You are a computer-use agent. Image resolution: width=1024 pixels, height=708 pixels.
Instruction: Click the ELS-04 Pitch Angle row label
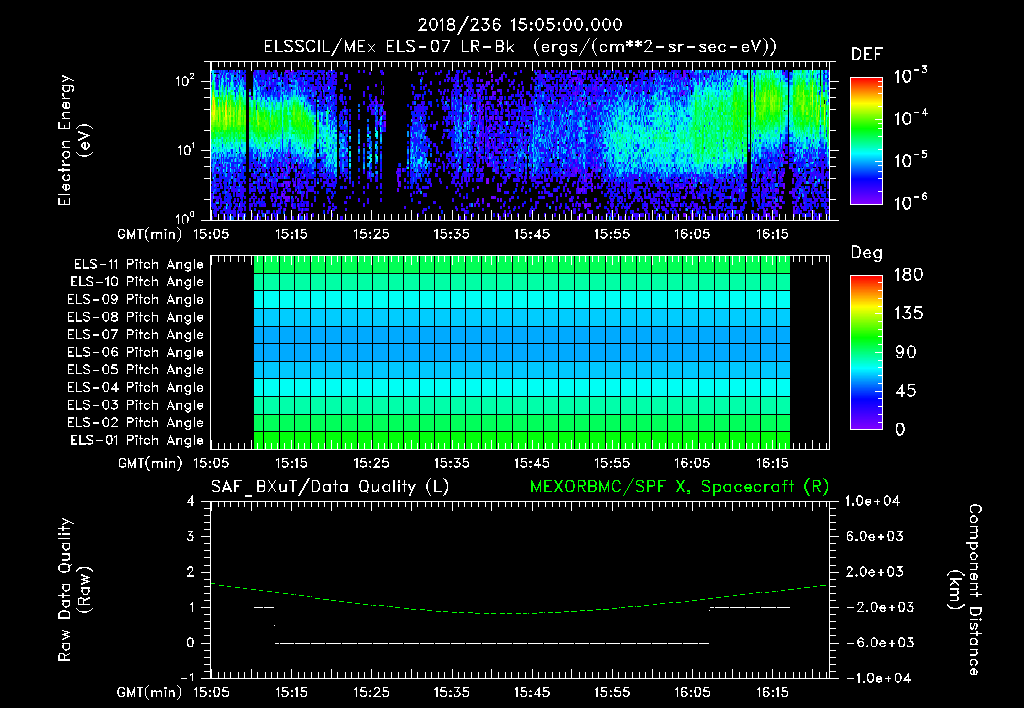pyautogui.click(x=135, y=387)
